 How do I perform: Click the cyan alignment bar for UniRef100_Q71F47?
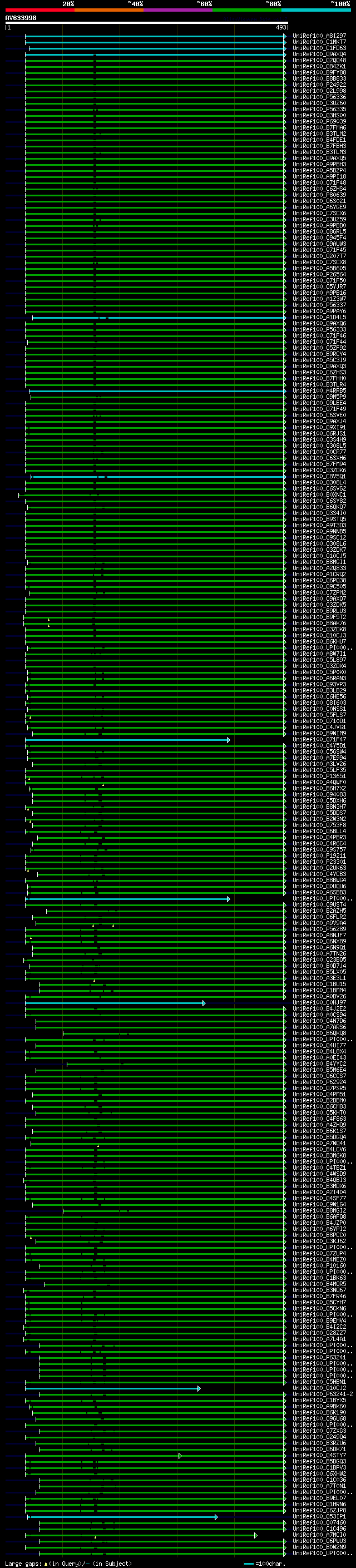(x=127, y=740)
